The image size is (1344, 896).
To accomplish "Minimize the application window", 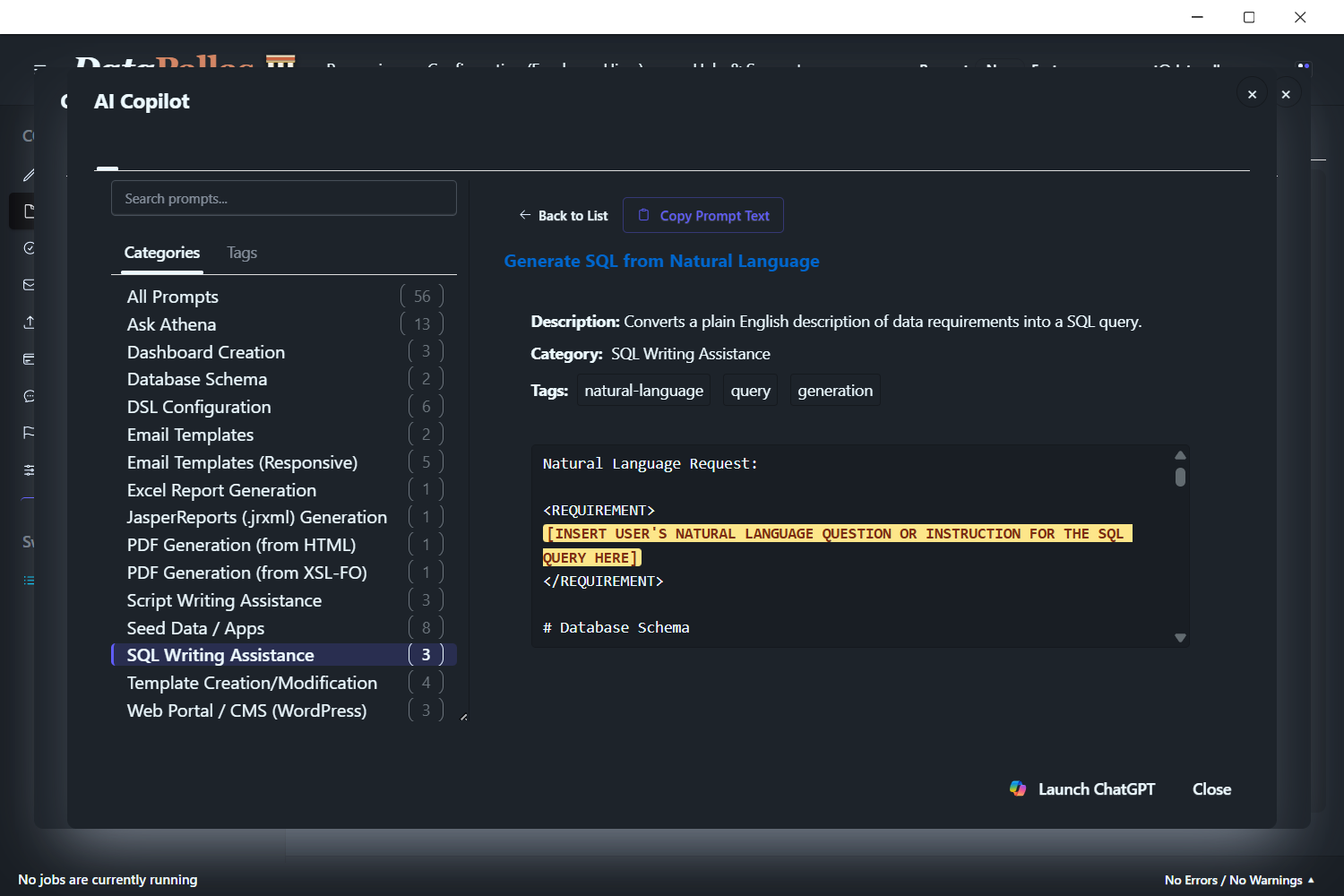I will click(x=1197, y=17).
